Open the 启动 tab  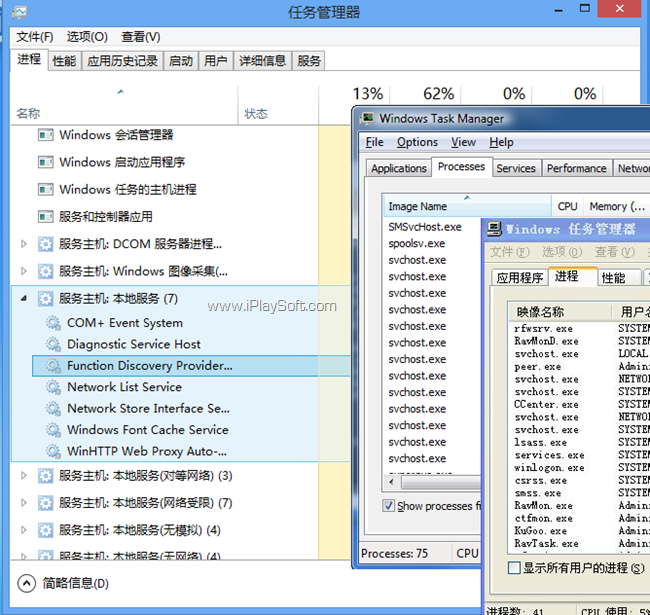181,61
